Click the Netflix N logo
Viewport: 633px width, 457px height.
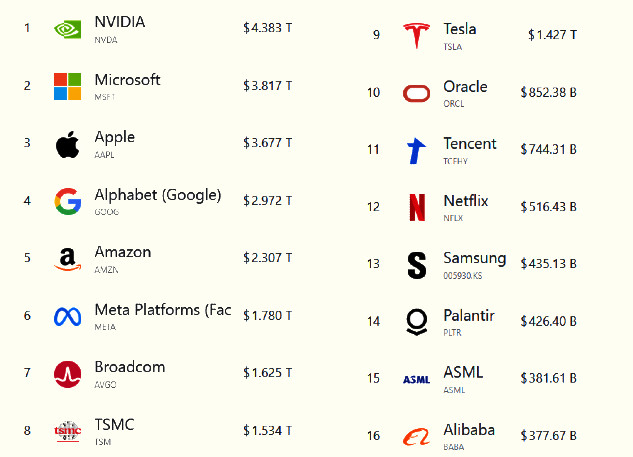416,207
